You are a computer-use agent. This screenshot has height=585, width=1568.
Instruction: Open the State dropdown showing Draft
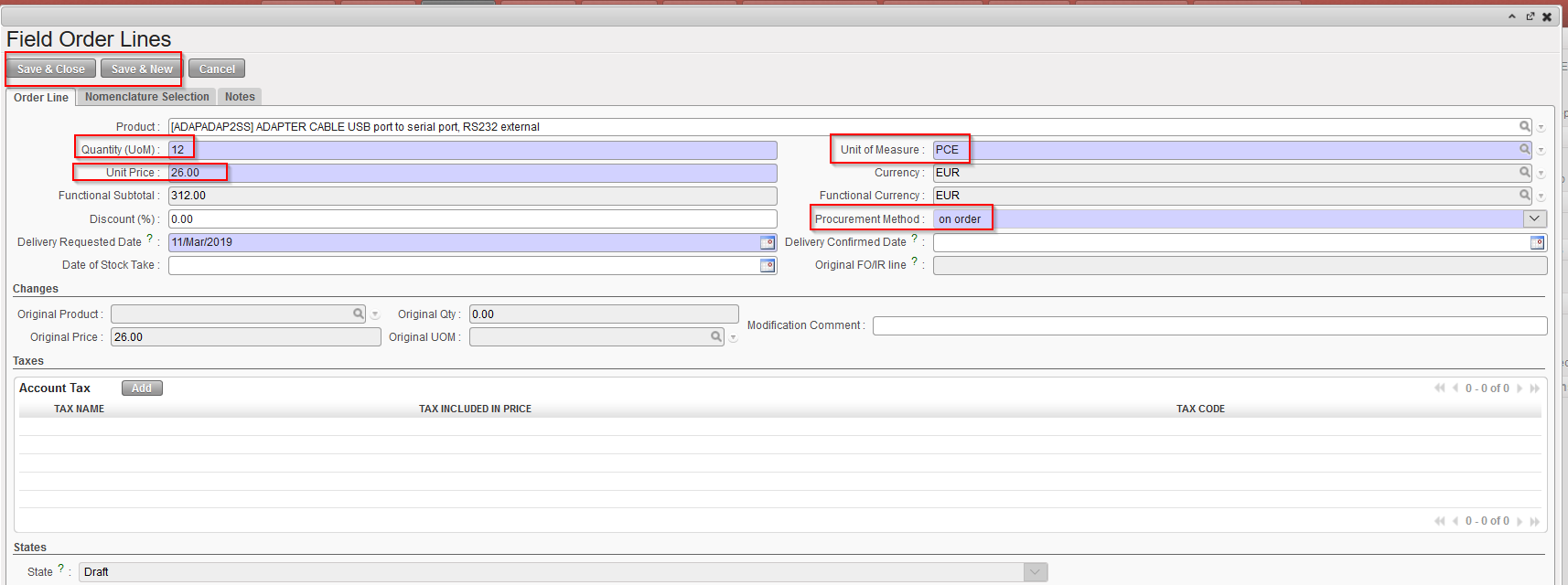click(1034, 572)
